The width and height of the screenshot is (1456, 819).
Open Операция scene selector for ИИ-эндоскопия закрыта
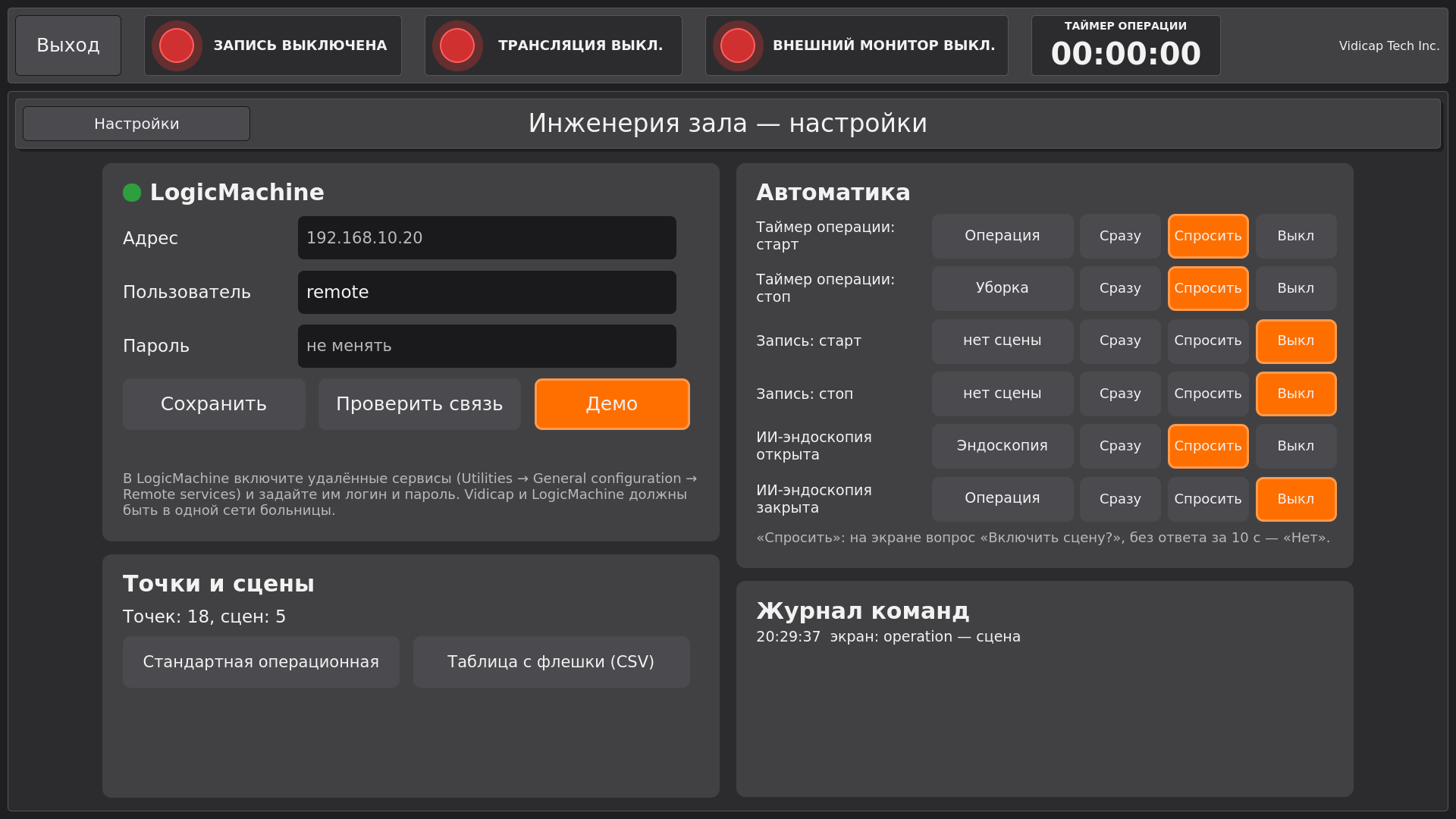[1003, 499]
